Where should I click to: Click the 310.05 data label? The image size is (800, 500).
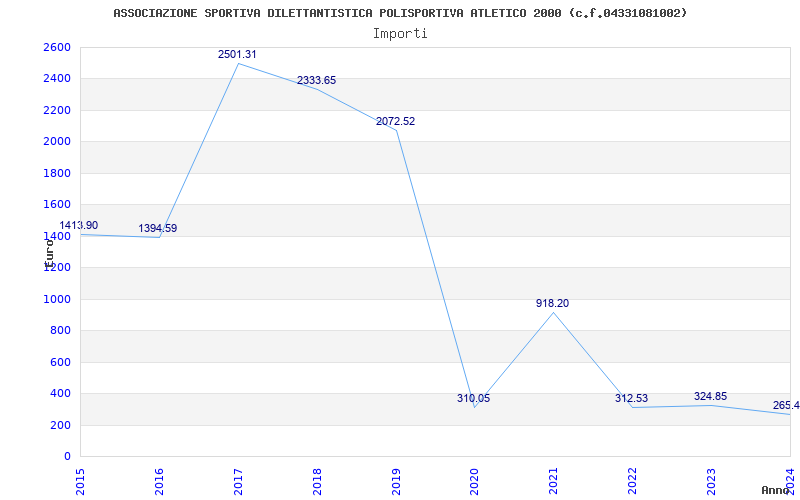point(473,398)
